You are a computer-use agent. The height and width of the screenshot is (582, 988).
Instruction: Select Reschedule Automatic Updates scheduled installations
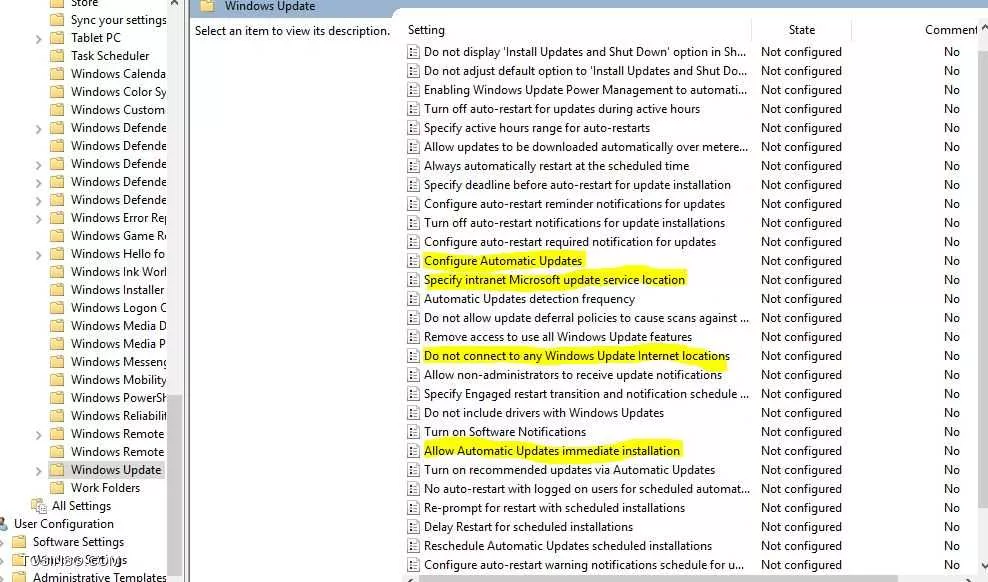pos(568,545)
